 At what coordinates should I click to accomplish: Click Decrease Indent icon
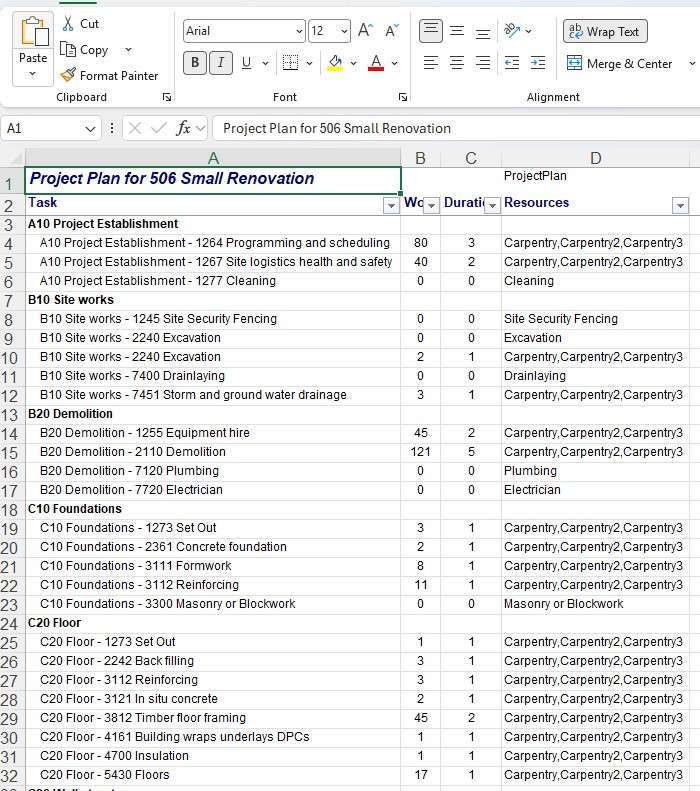512,63
